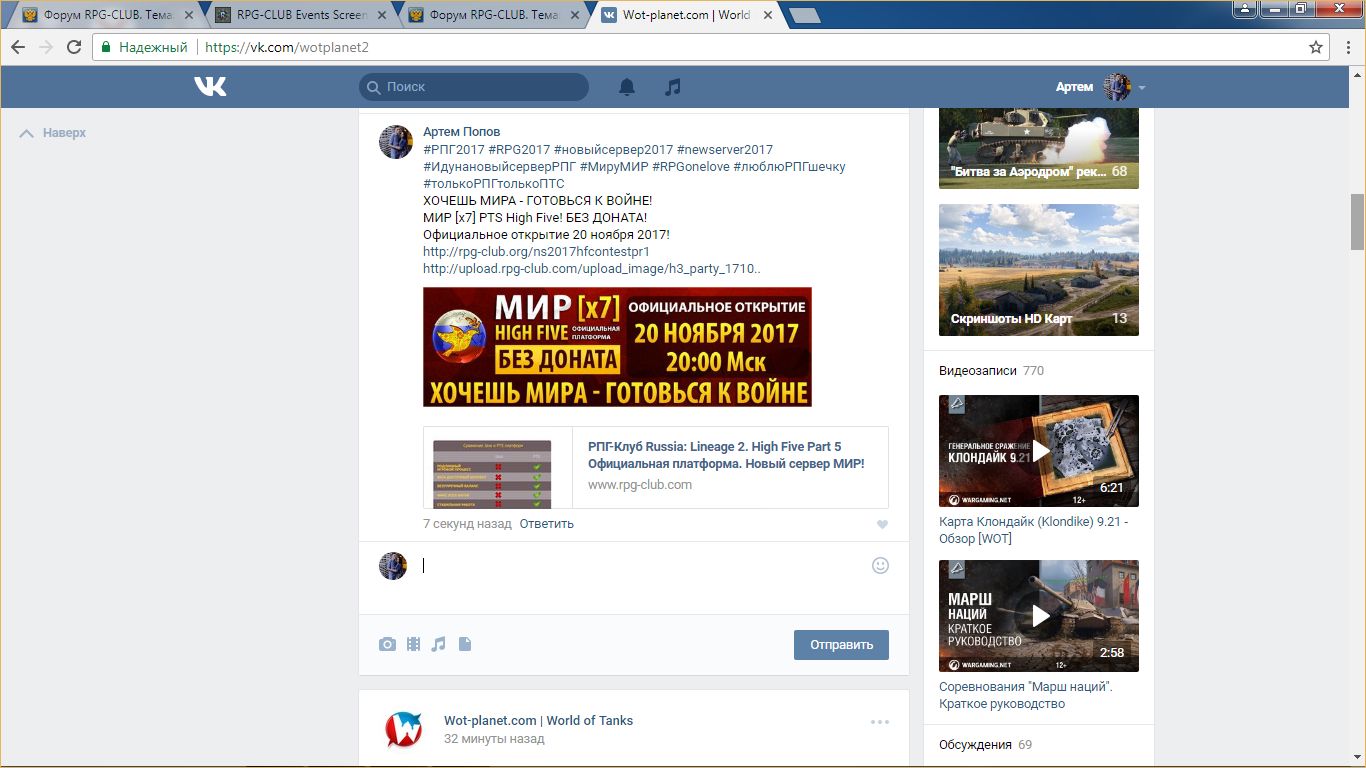Follow the upload.rpg-club.com image link

click(x=592, y=269)
